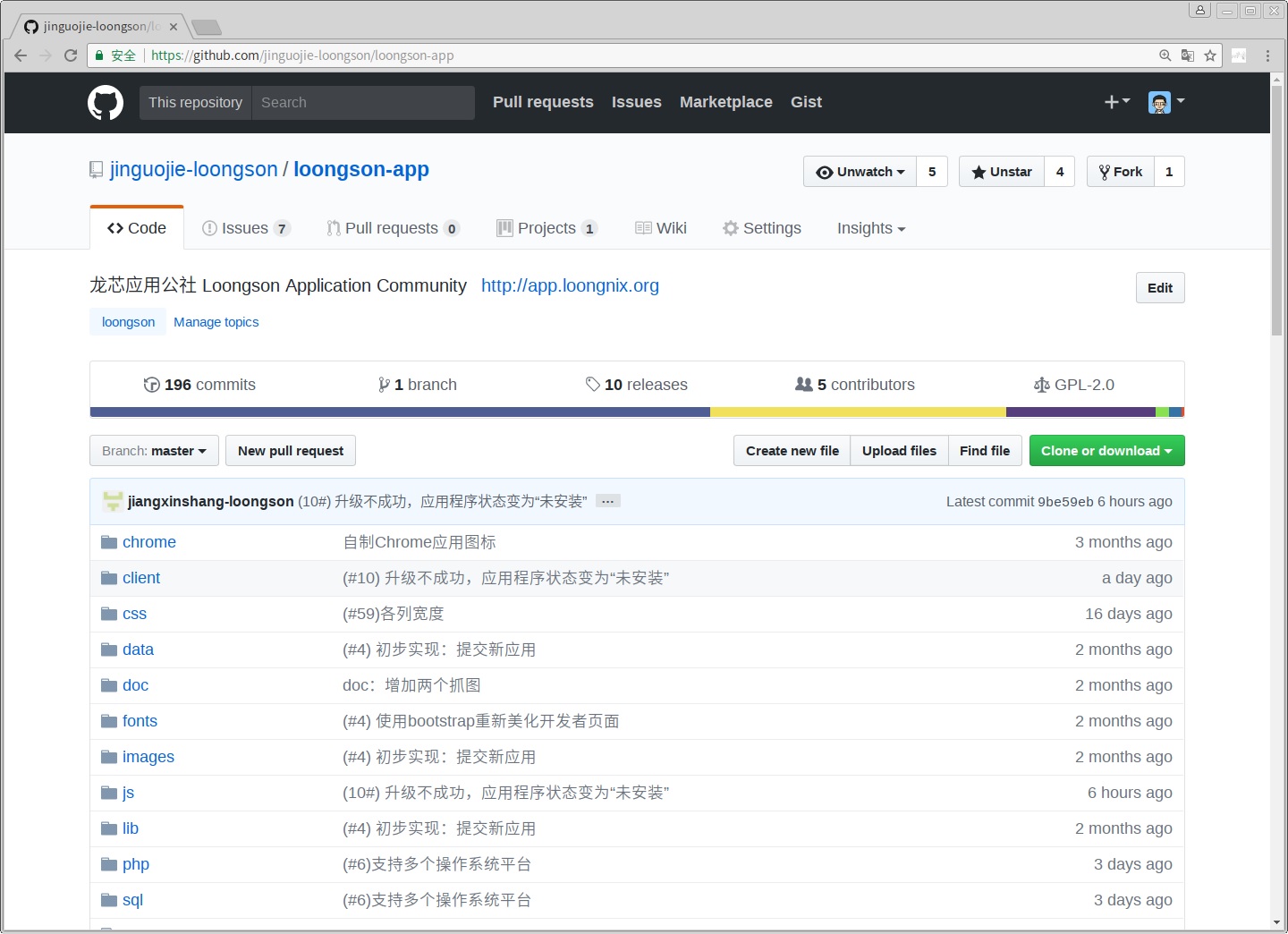Click the browser extension icon beside the star

(1239, 55)
